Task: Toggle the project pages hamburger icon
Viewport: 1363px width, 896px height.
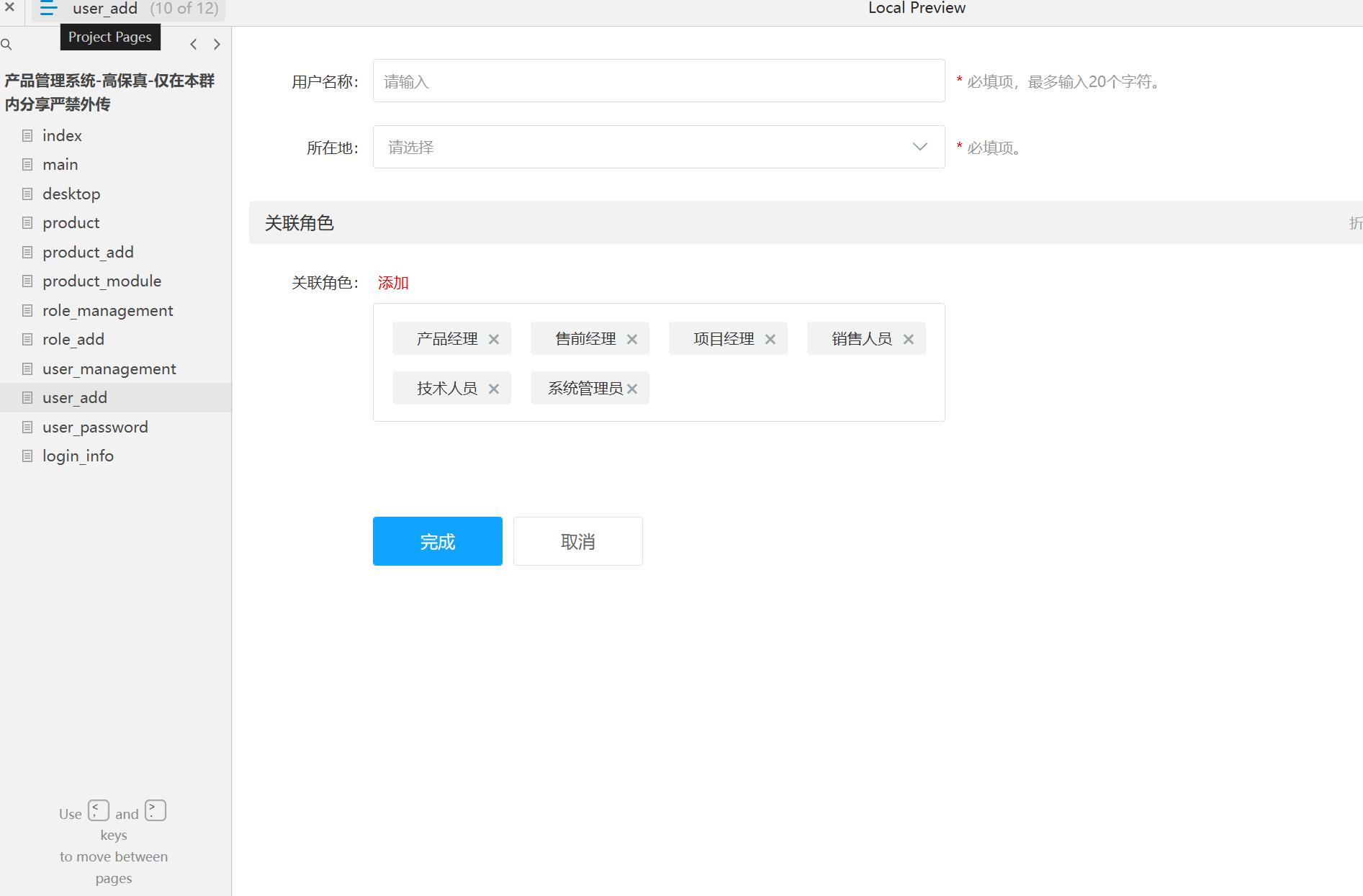Action: 48,8
